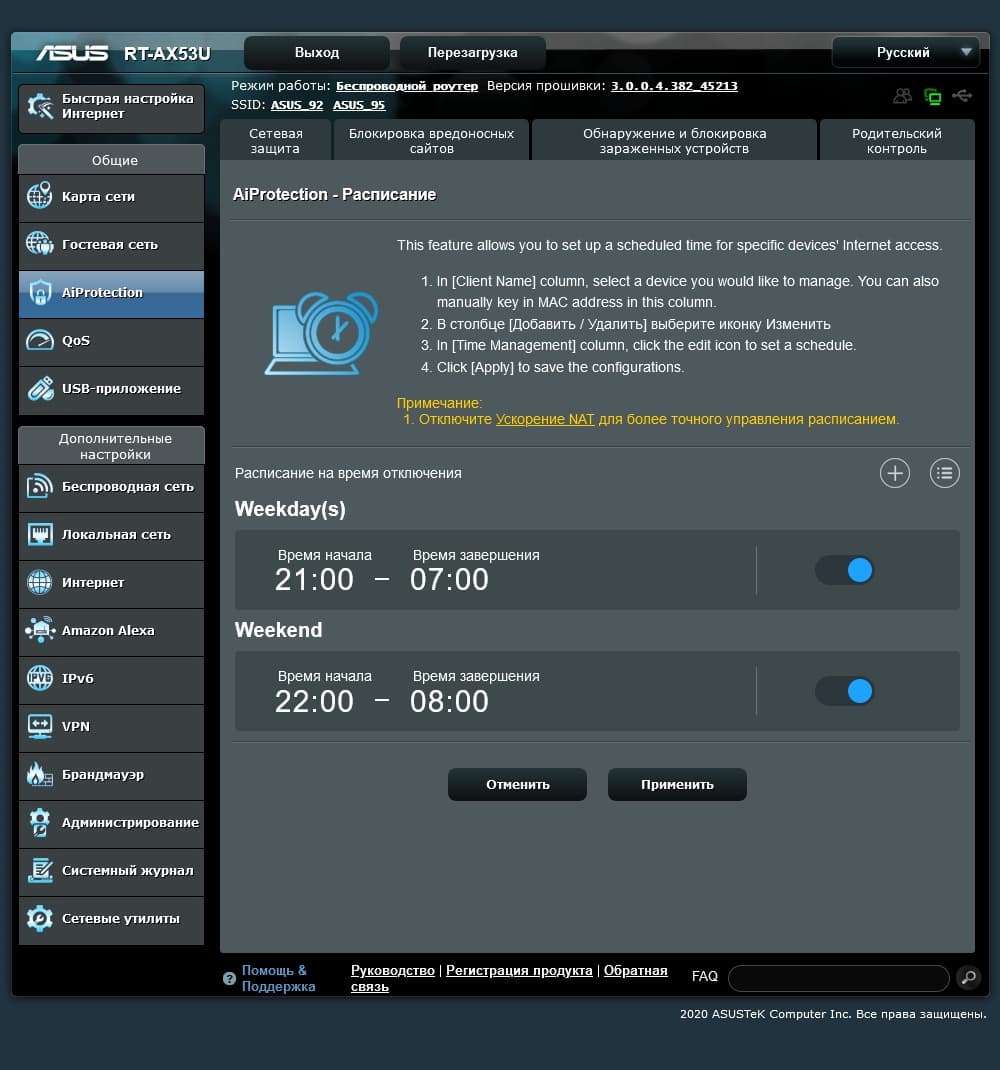Open USB-приложение icon
Viewport: 1000px width, 1070px height.
click(40, 388)
